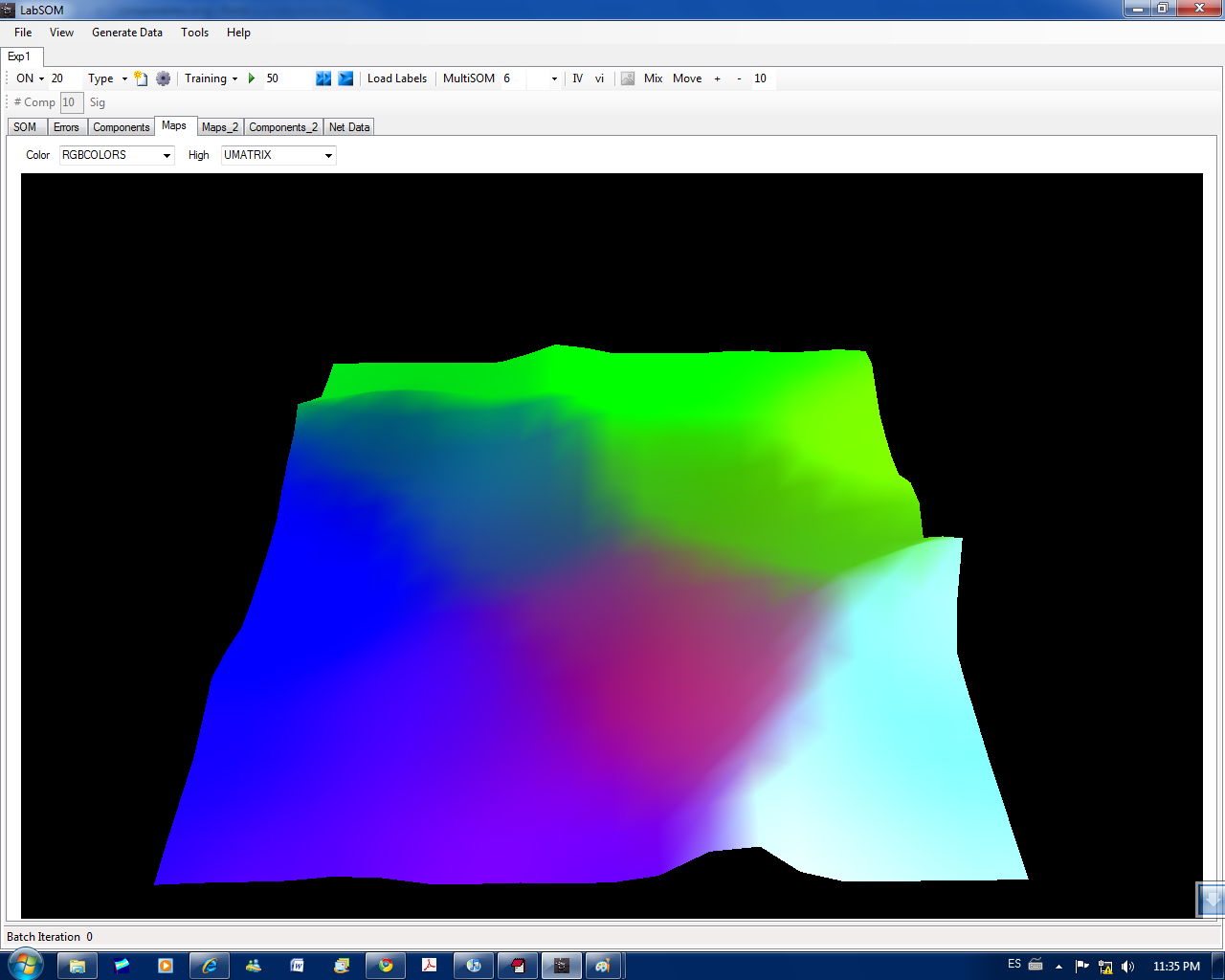The image size is (1225, 980).
Task: Toggle Mix mode in the toolbar
Action: pyautogui.click(x=654, y=78)
